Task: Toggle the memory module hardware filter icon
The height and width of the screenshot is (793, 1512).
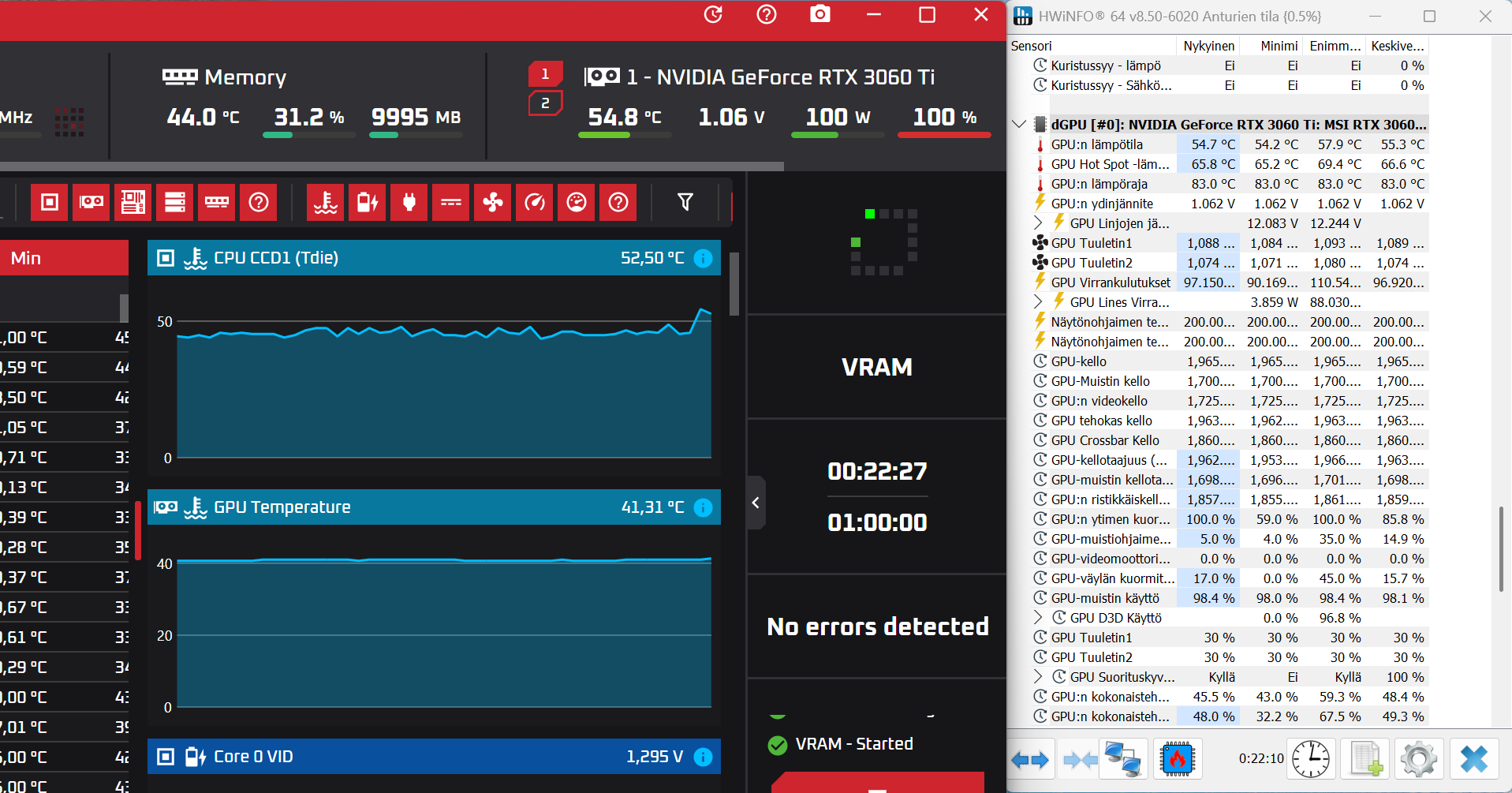Action: [217, 203]
